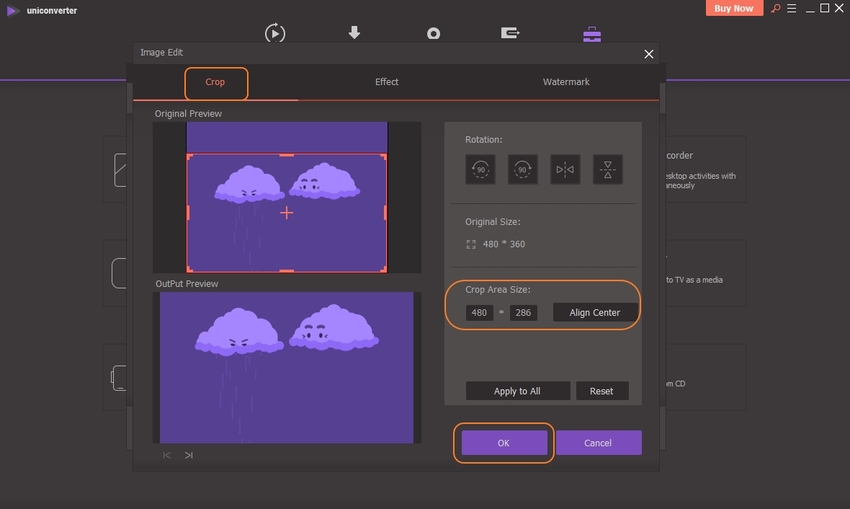Flip the image vertically
Image resolution: width=850 pixels, height=509 pixels.
pyautogui.click(x=607, y=169)
